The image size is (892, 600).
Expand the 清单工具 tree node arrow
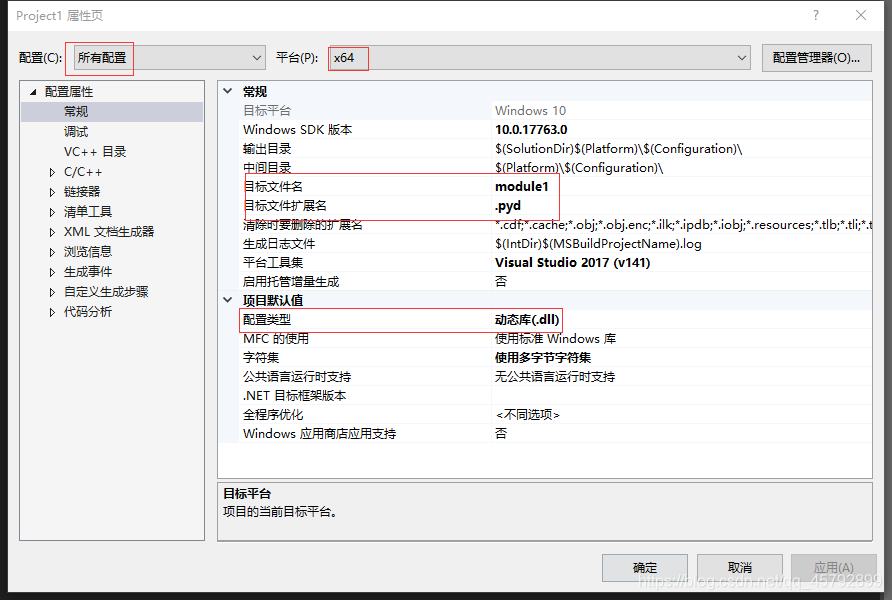pos(52,212)
